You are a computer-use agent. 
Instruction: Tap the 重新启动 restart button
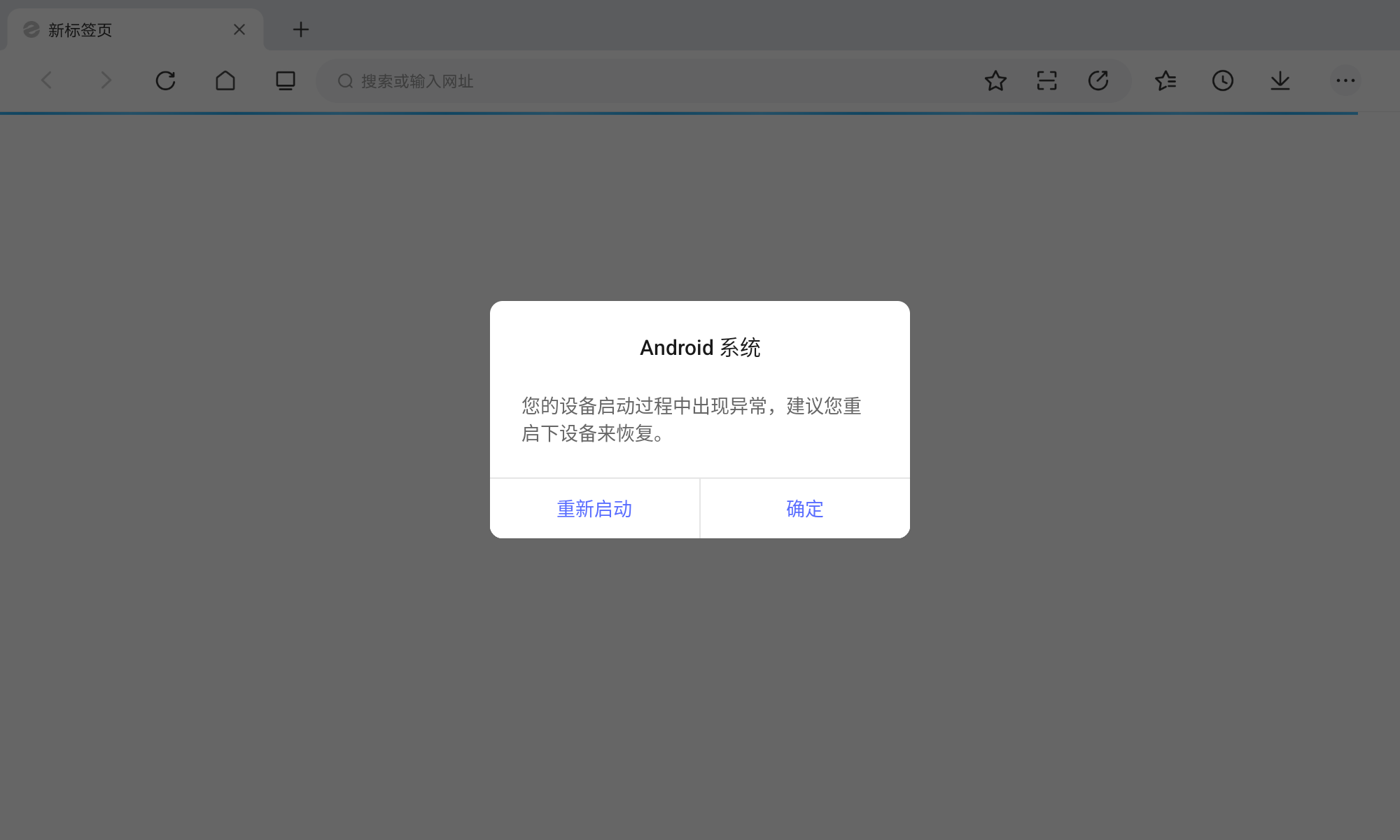click(x=594, y=508)
